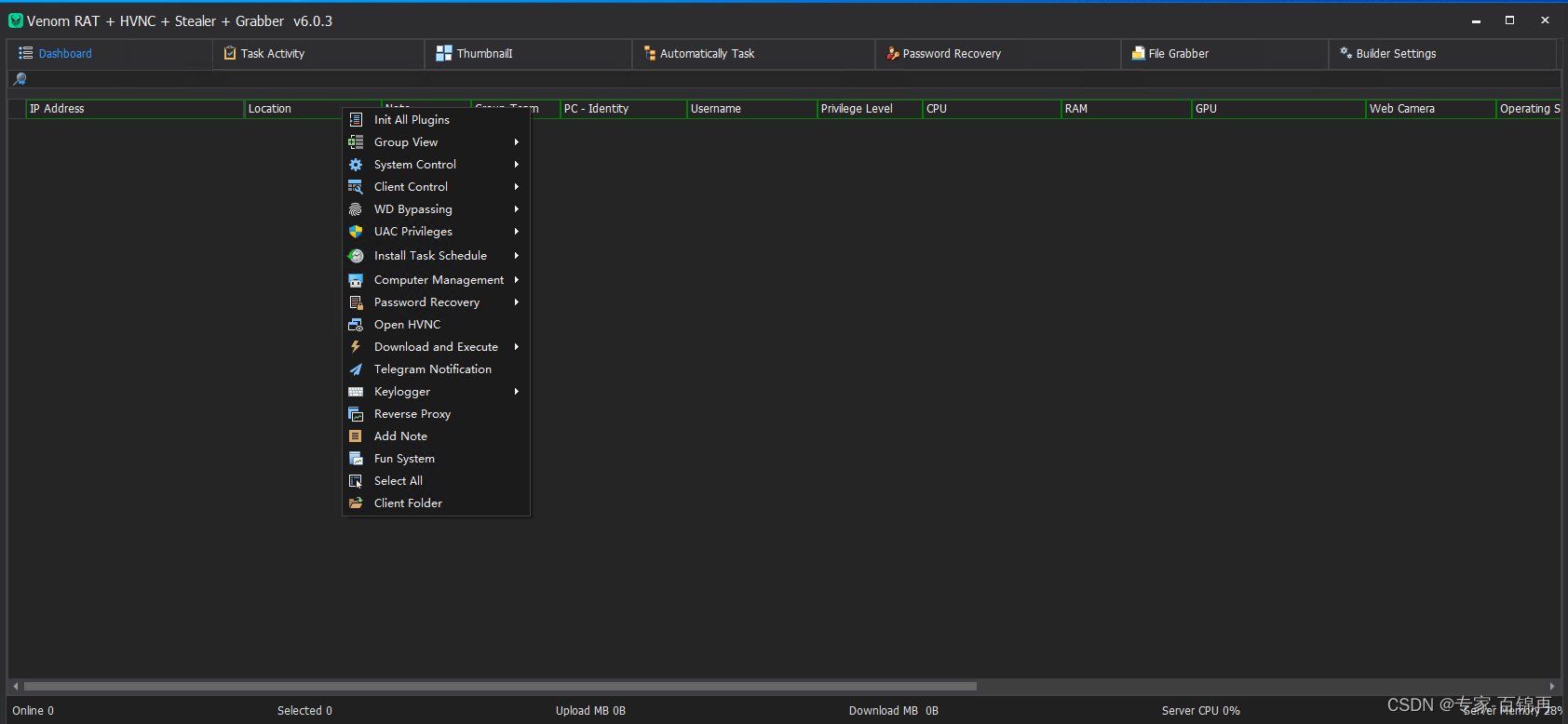This screenshot has height=724, width=1568.
Task: Click the magnifying glass search icon
Action: 20,79
